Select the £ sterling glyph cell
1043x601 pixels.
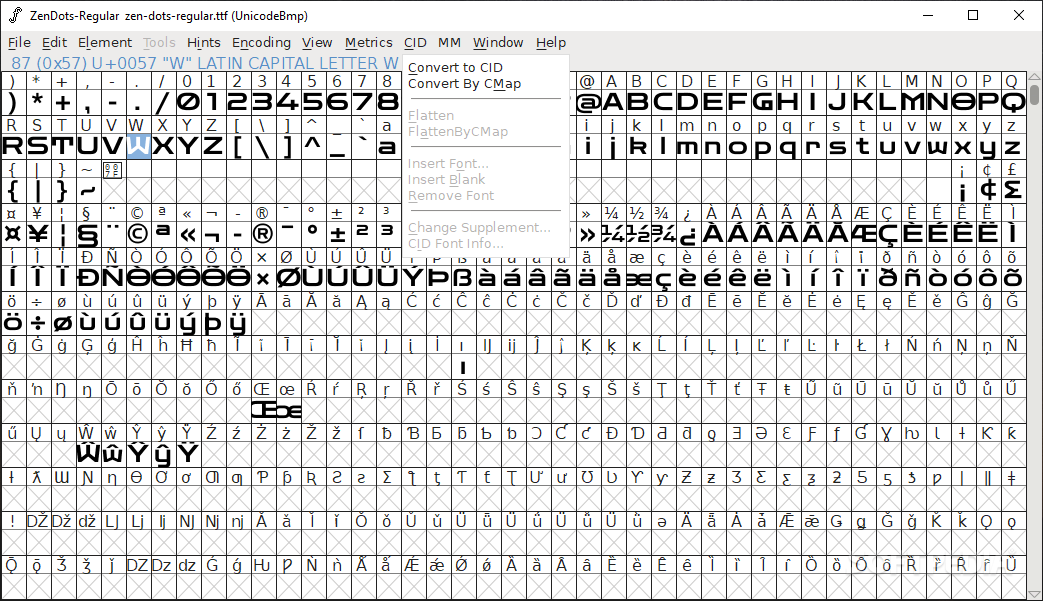pyautogui.click(x=1013, y=190)
